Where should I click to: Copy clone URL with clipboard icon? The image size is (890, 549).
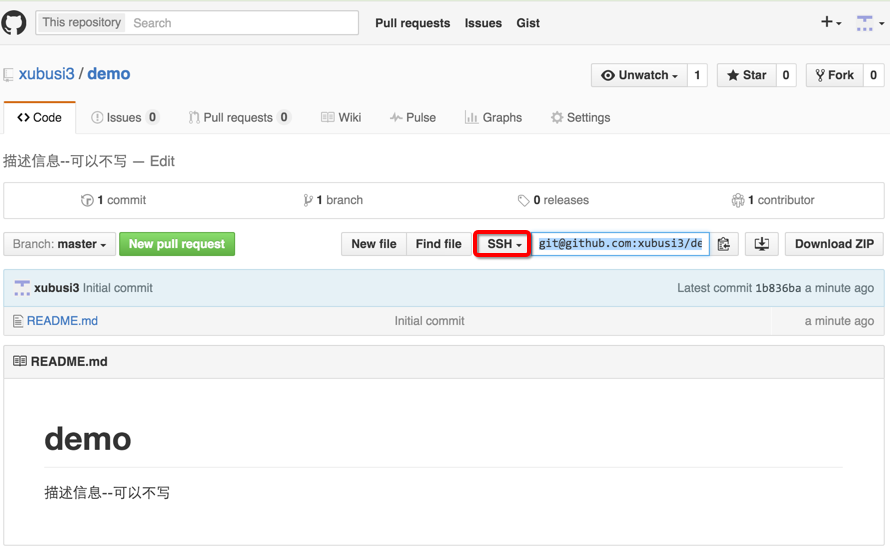tap(724, 244)
